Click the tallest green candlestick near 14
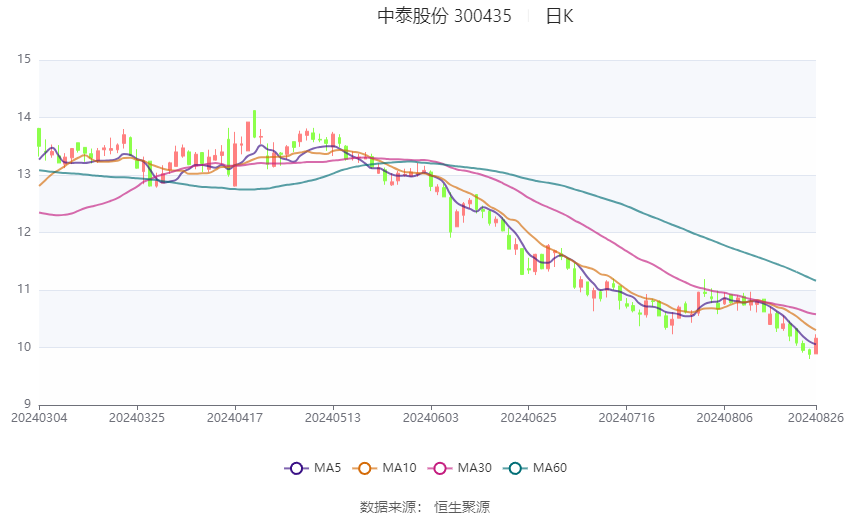Screen dimensions: 850x517 pyautogui.click(x=254, y=124)
